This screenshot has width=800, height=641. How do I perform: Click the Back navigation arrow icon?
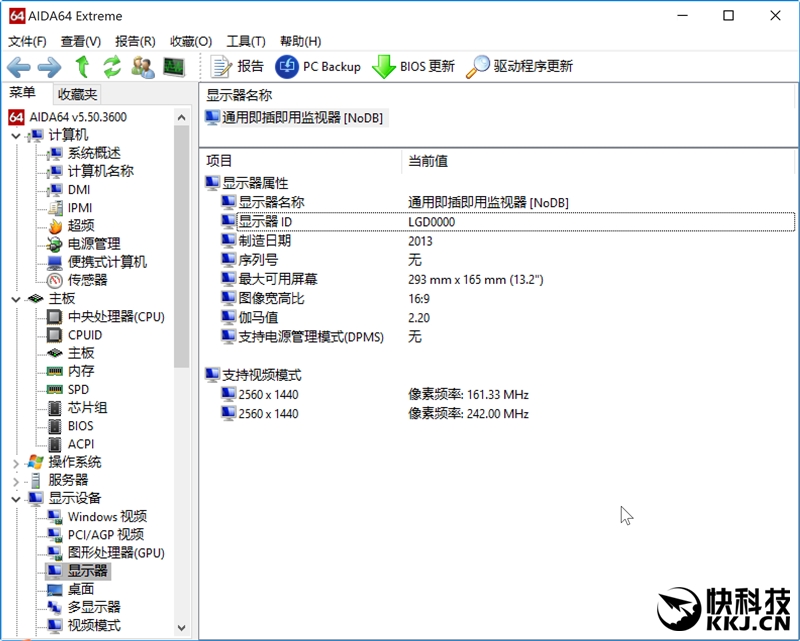[17, 67]
